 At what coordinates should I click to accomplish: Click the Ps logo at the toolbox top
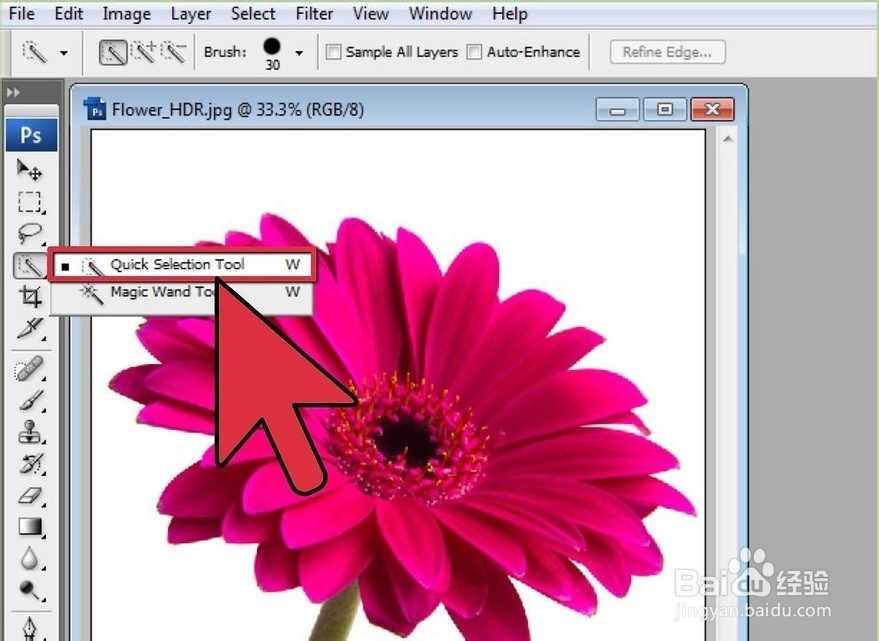pos(31,135)
